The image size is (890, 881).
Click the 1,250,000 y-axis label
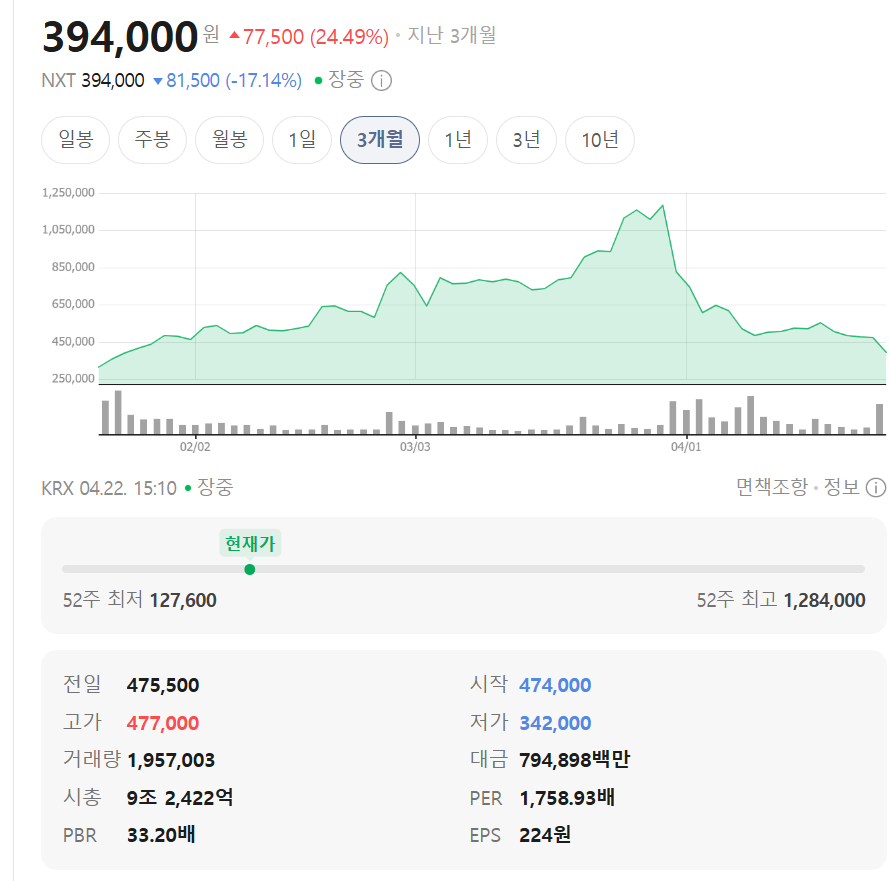coord(68,192)
